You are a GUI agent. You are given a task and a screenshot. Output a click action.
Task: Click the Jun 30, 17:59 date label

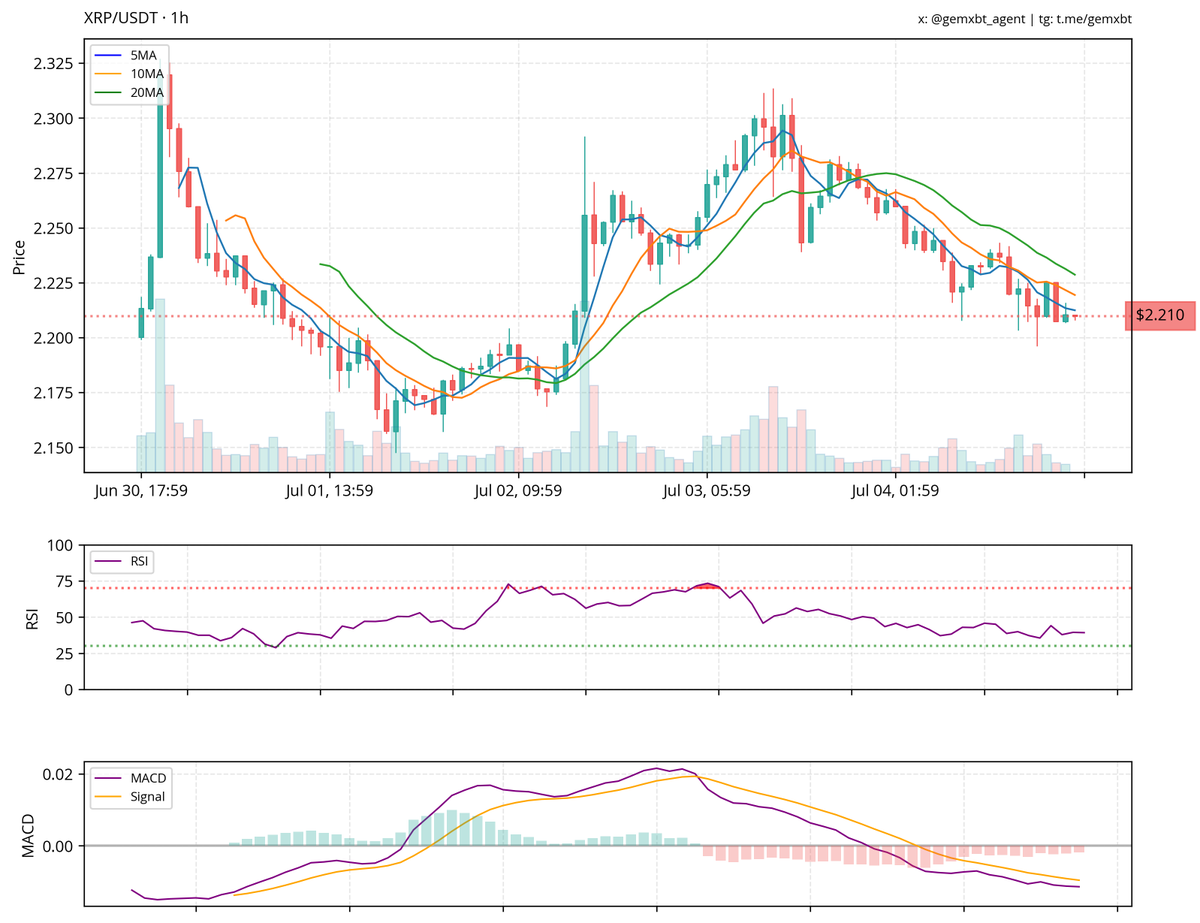(x=139, y=491)
